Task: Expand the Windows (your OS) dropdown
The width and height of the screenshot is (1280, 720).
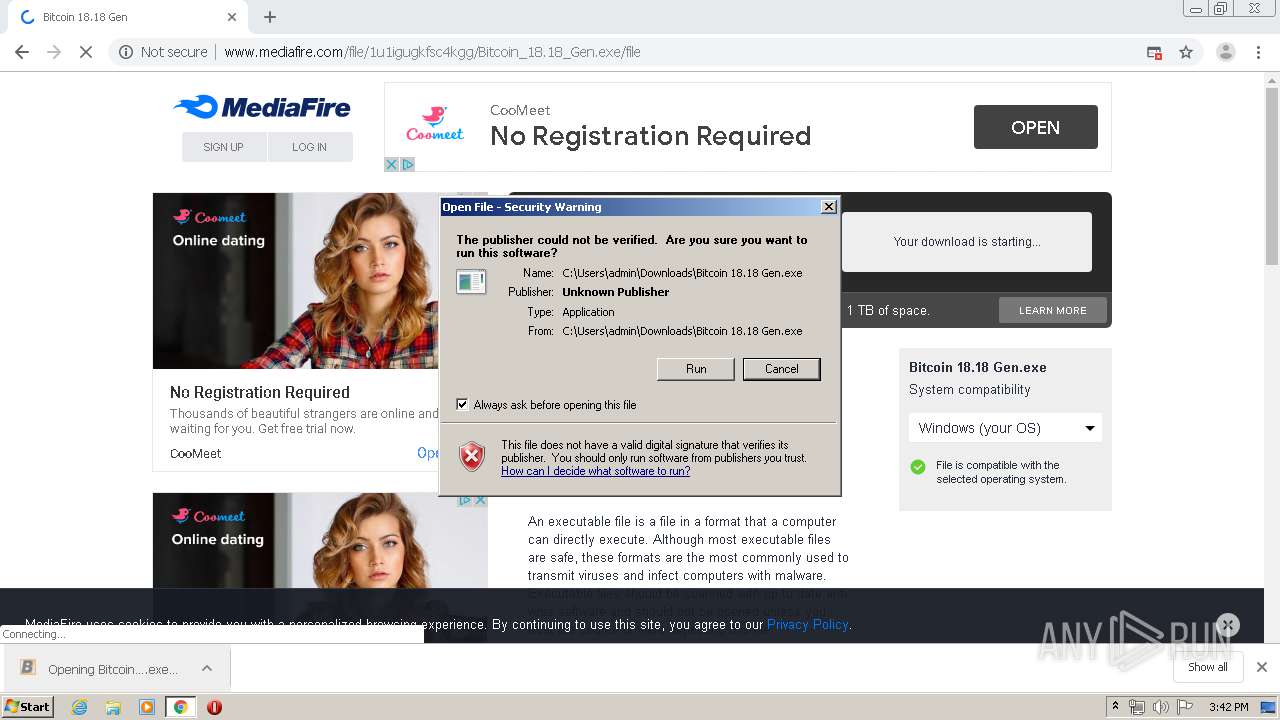Action: pos(1005,428)
